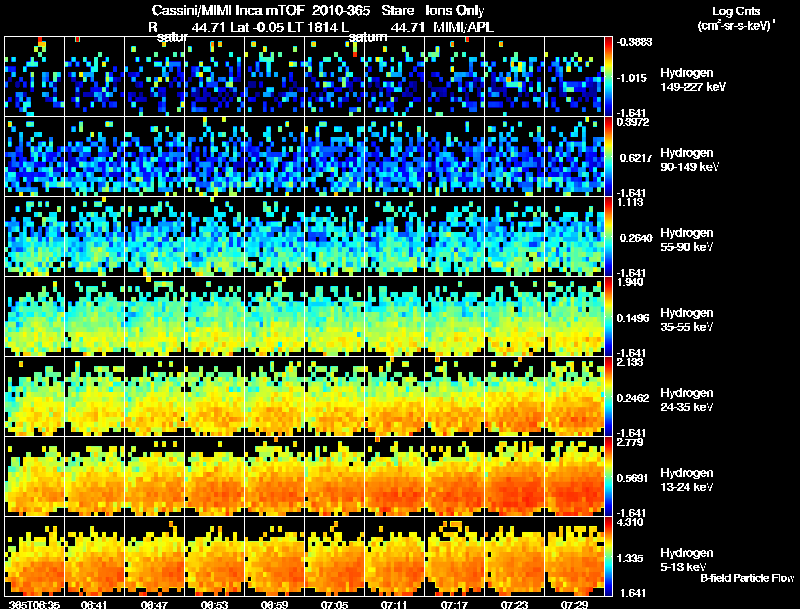Select the '0.2462' color scale value
Image resolution: width=800 pixels, height=609 pixels.
point(633,398)
